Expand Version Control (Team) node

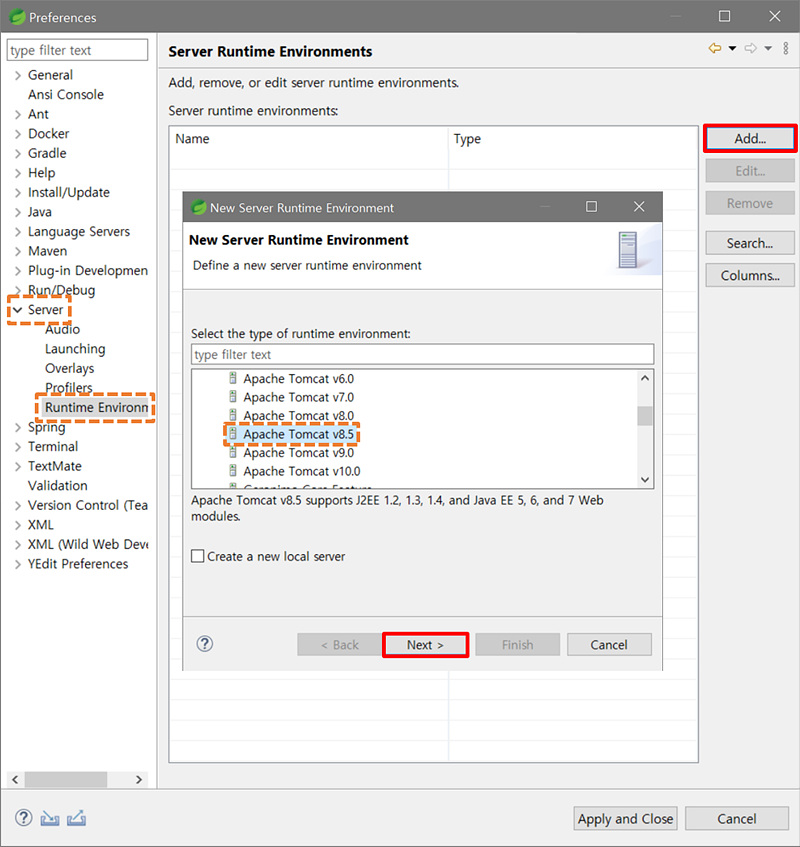click(18, 506)
